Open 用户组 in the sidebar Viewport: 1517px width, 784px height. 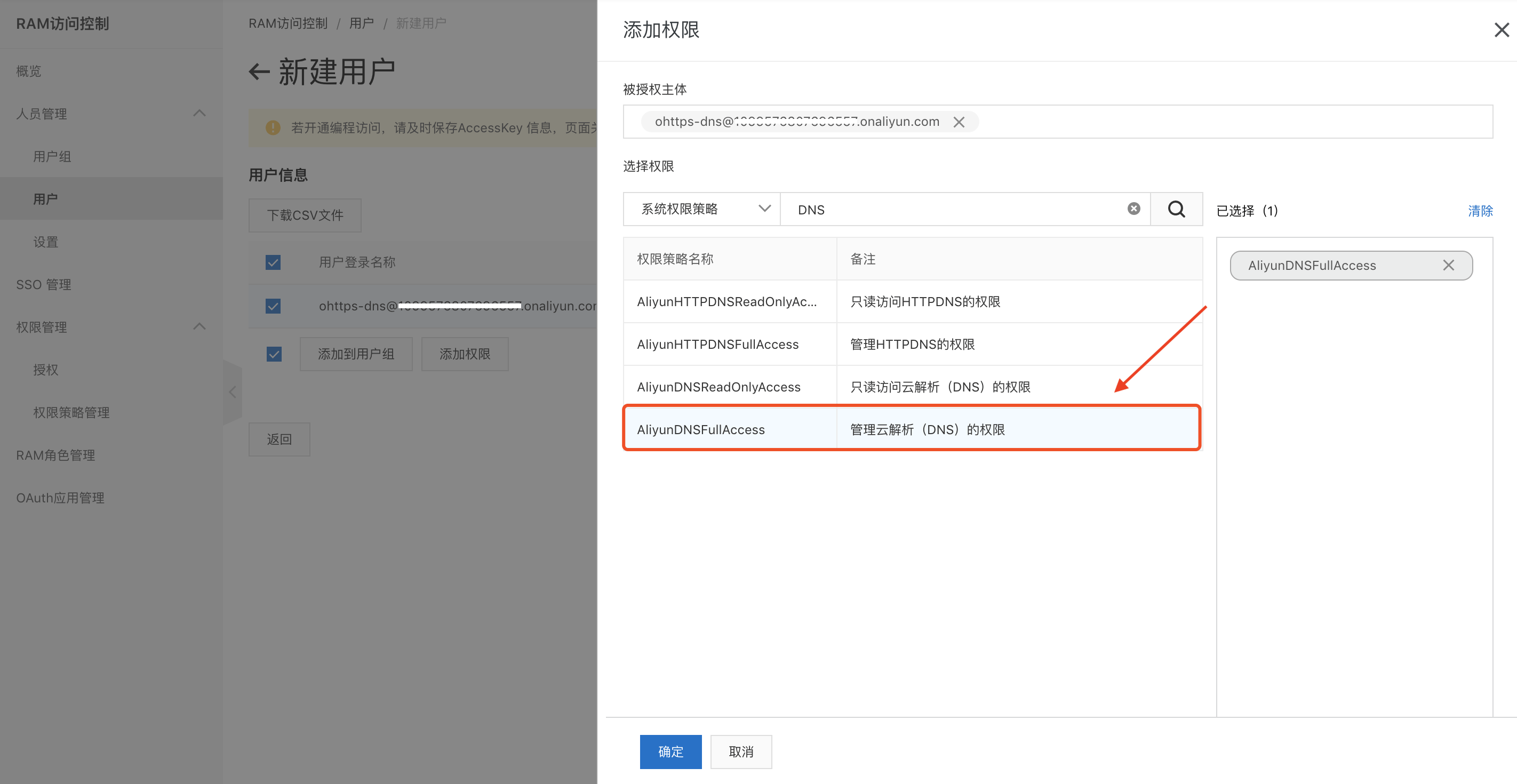(x=52, y=157)
